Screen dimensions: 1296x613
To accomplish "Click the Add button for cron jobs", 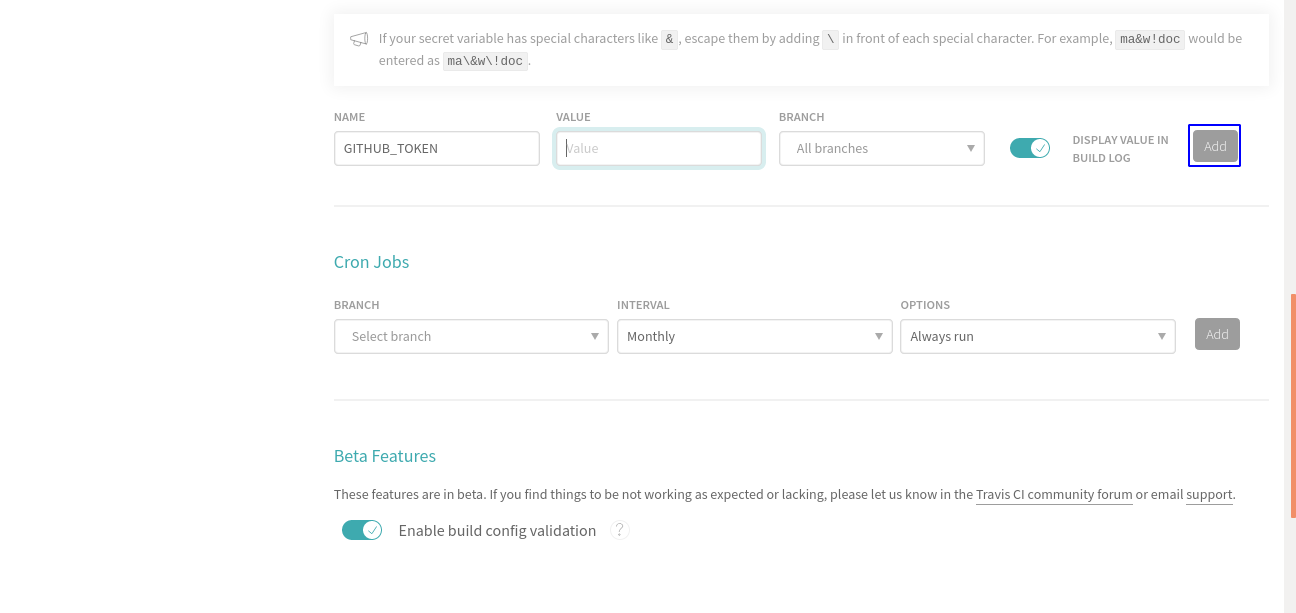I will [1217, 334].
